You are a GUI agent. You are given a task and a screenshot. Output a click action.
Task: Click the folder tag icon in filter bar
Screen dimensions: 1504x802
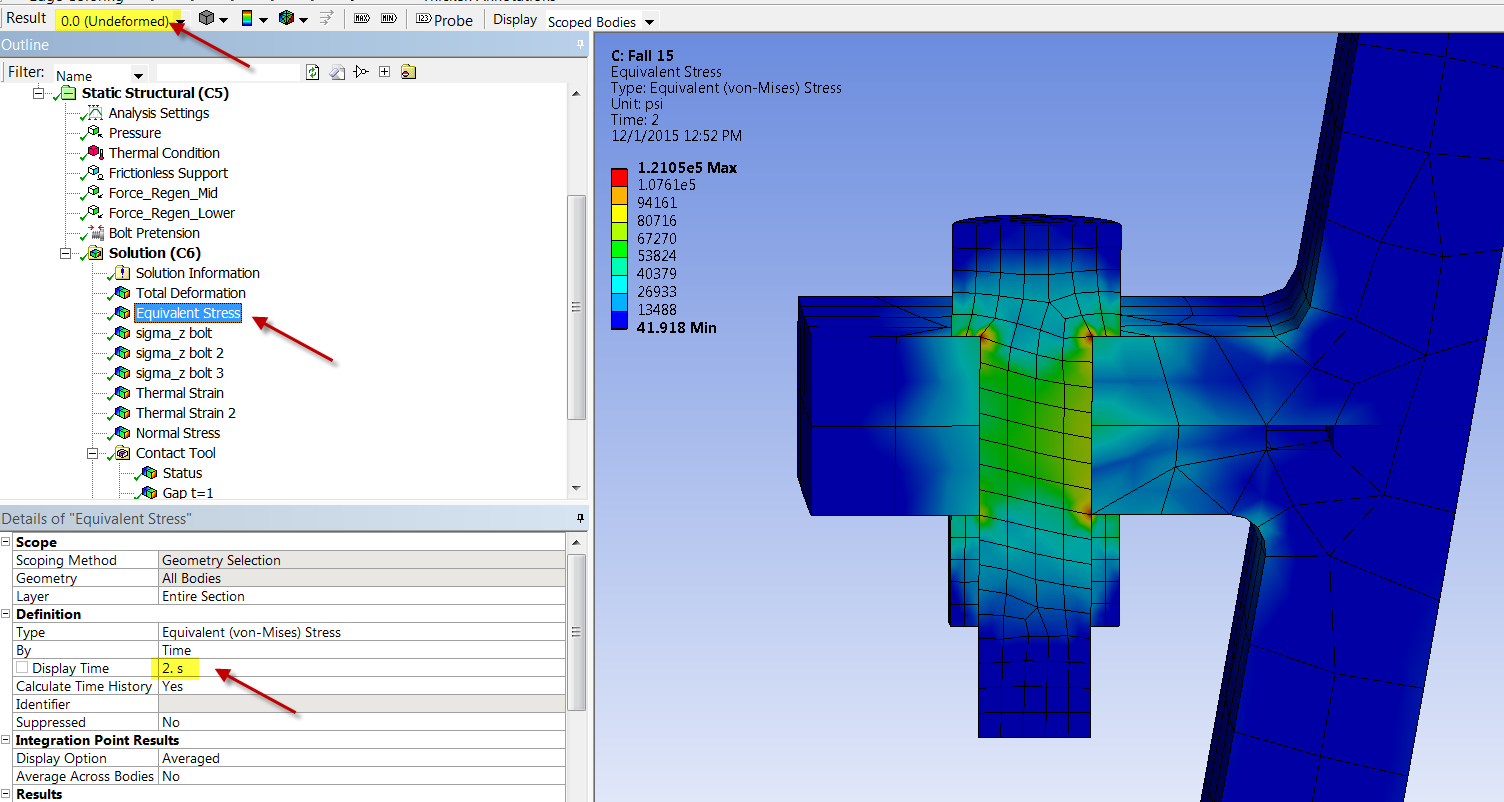pos(408,72)
